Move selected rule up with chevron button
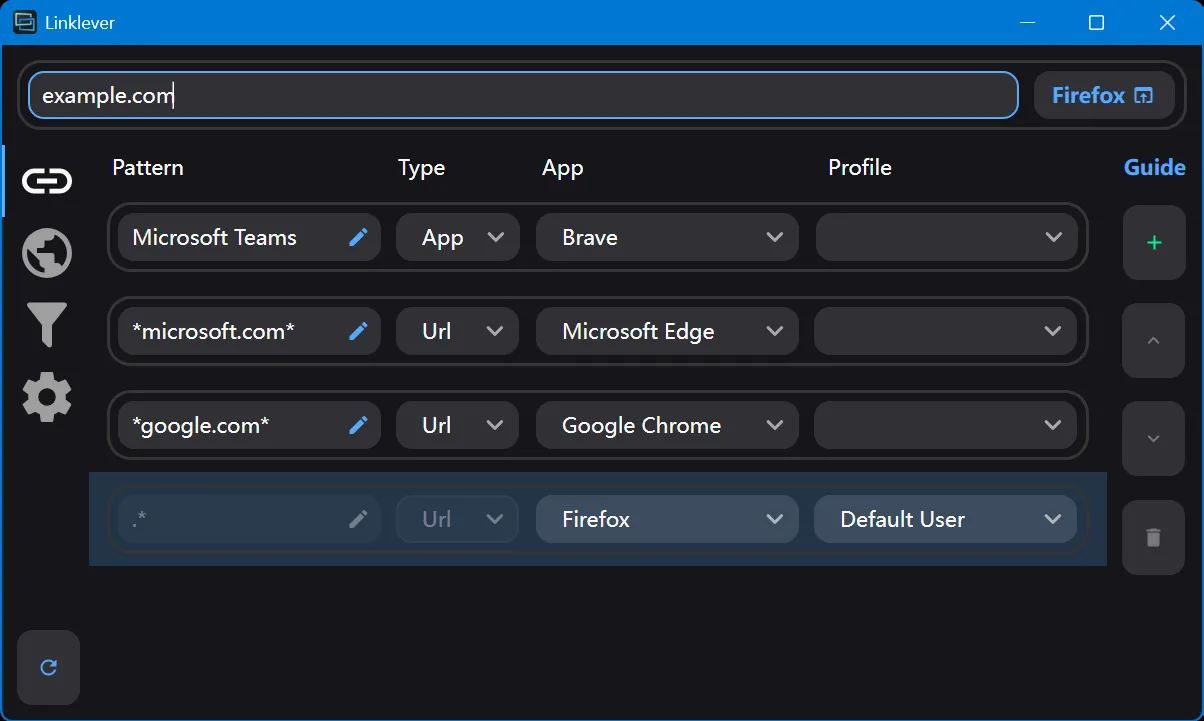Image resolution: width=1204 pixels, height=721 pixels. point(1153,341)
